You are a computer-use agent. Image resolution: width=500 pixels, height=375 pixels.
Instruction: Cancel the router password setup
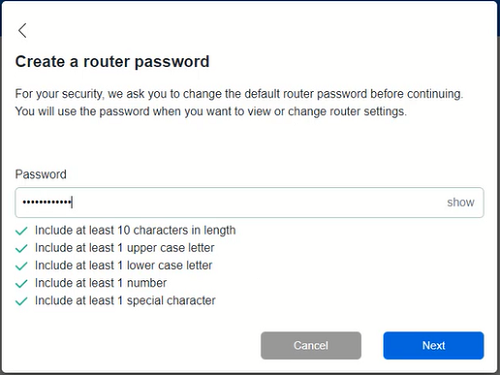pos(311,345)
